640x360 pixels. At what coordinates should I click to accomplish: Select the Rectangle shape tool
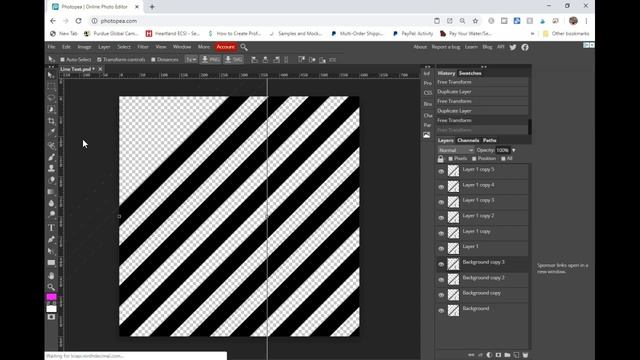point(51,263)
